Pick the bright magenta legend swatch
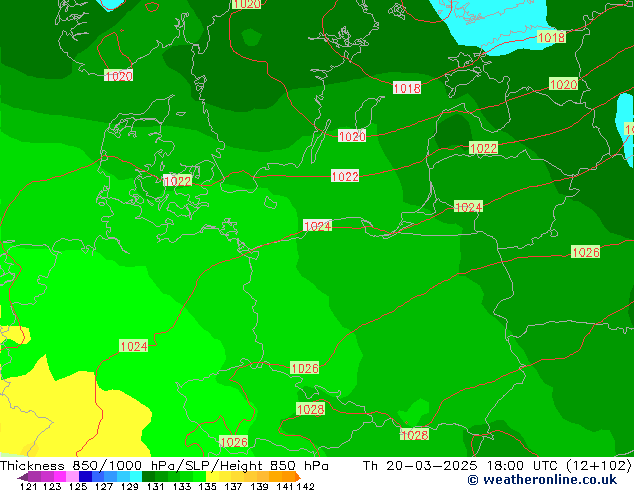This screenshot has width=634, height=490. 60,477
